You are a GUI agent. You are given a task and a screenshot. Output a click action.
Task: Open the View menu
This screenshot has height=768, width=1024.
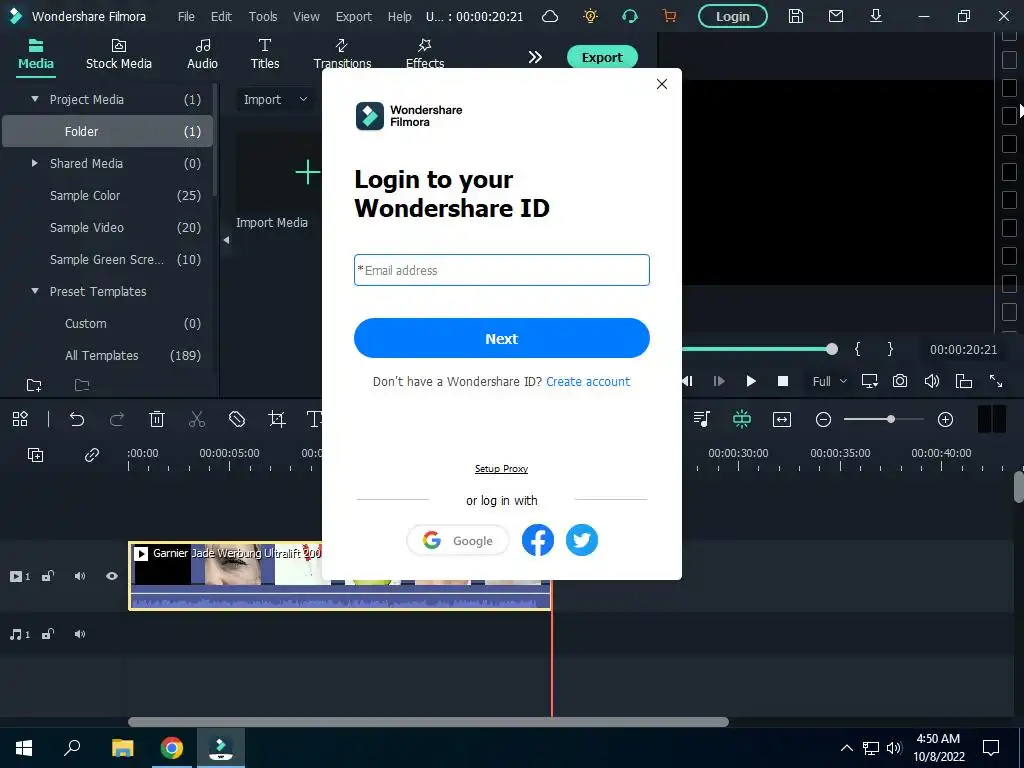(306, 16)
